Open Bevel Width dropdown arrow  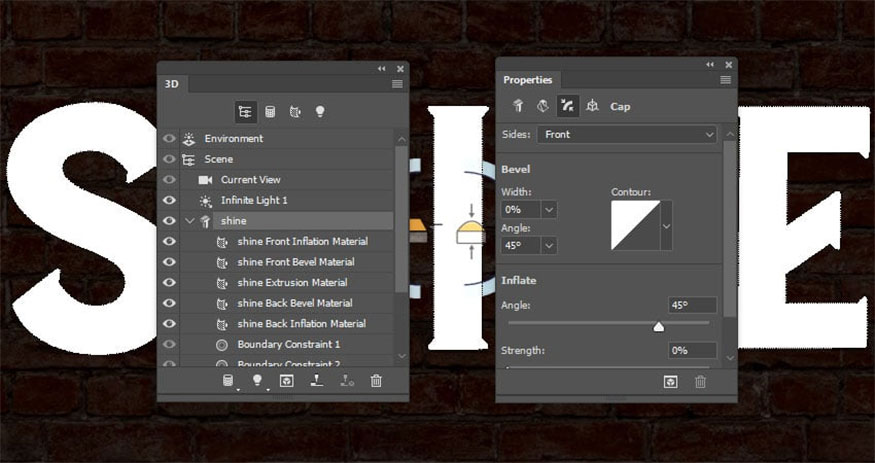(x=549, y=210)
